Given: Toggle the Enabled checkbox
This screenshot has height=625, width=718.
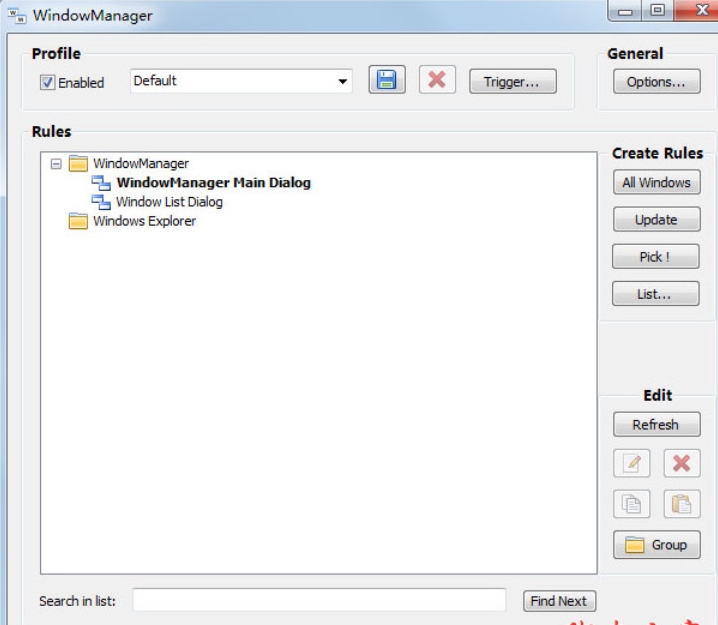Looking at the screenshot, I should (47, 82).
